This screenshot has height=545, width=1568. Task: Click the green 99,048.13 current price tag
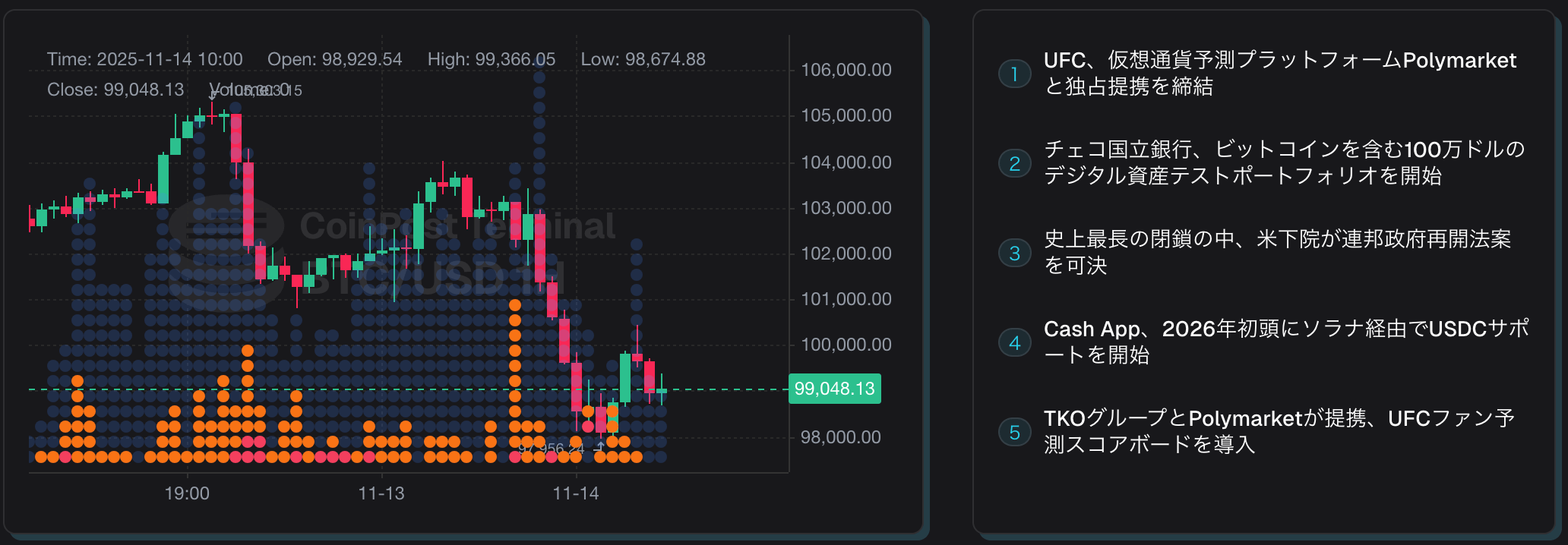(x=834, y=389)
